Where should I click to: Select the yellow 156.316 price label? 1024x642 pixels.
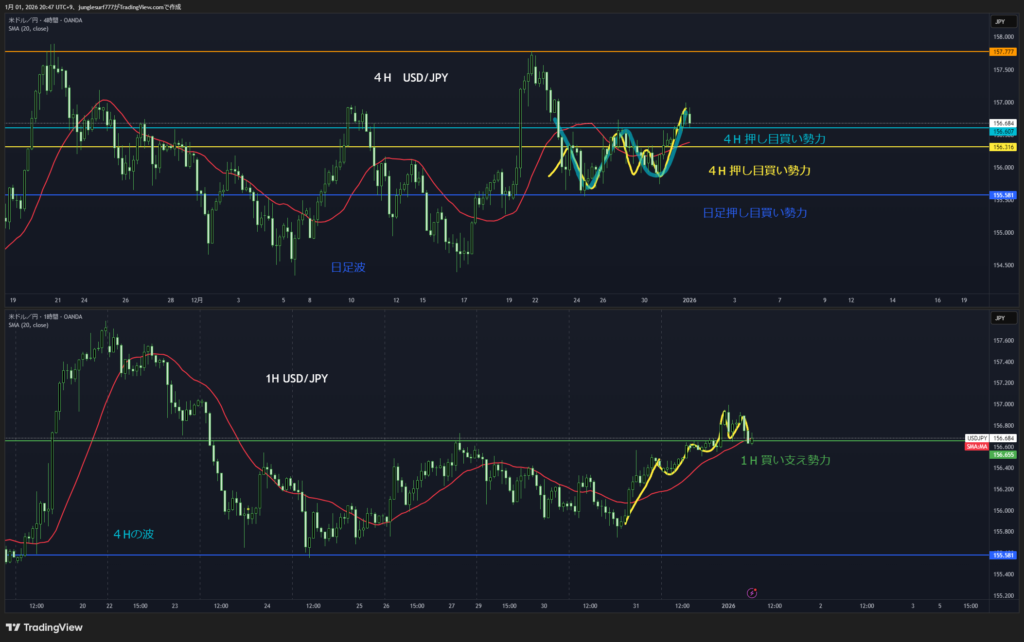coord(1001,147)
